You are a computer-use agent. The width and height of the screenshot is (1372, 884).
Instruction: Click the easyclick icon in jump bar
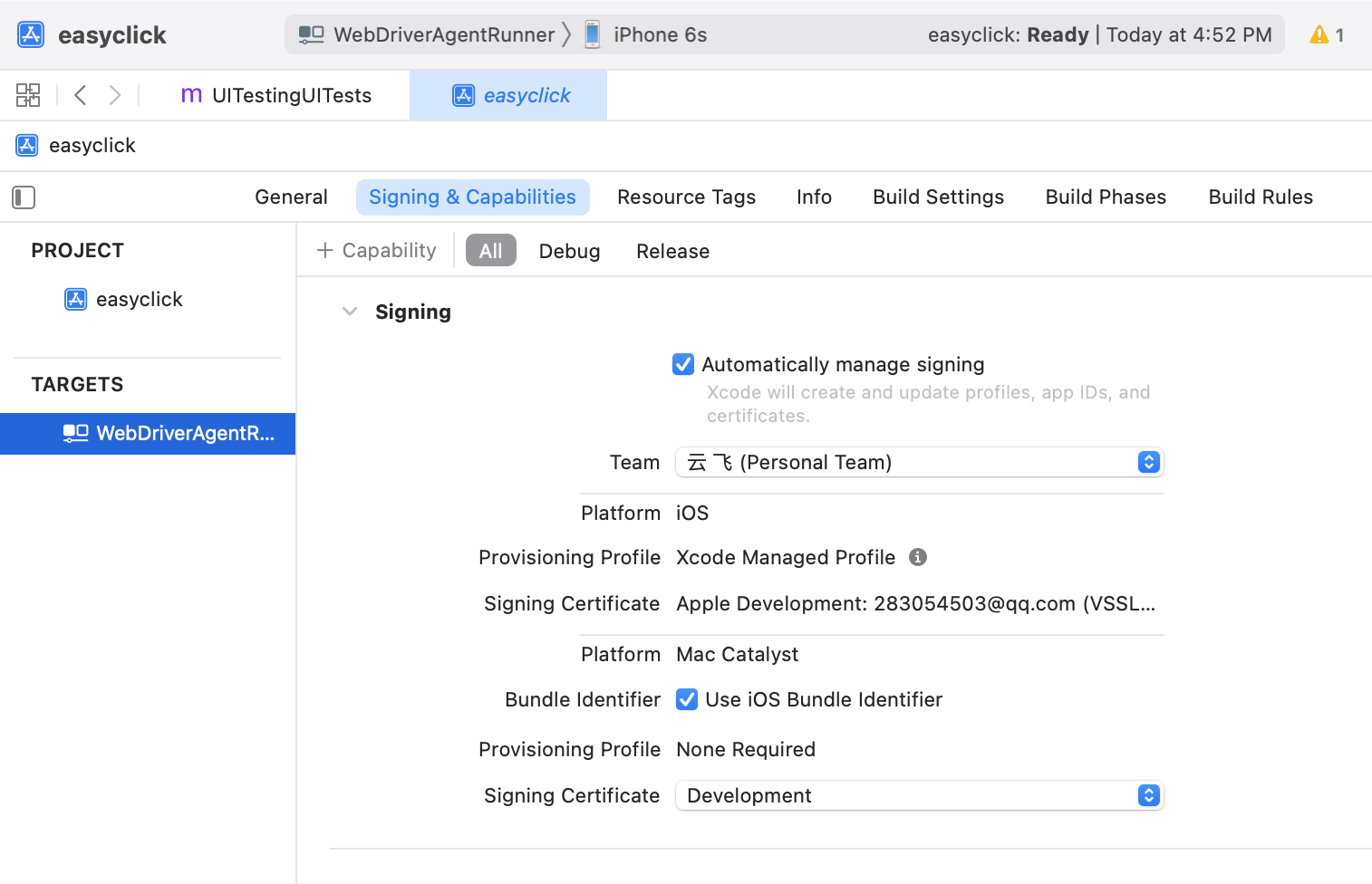point(27,145)
